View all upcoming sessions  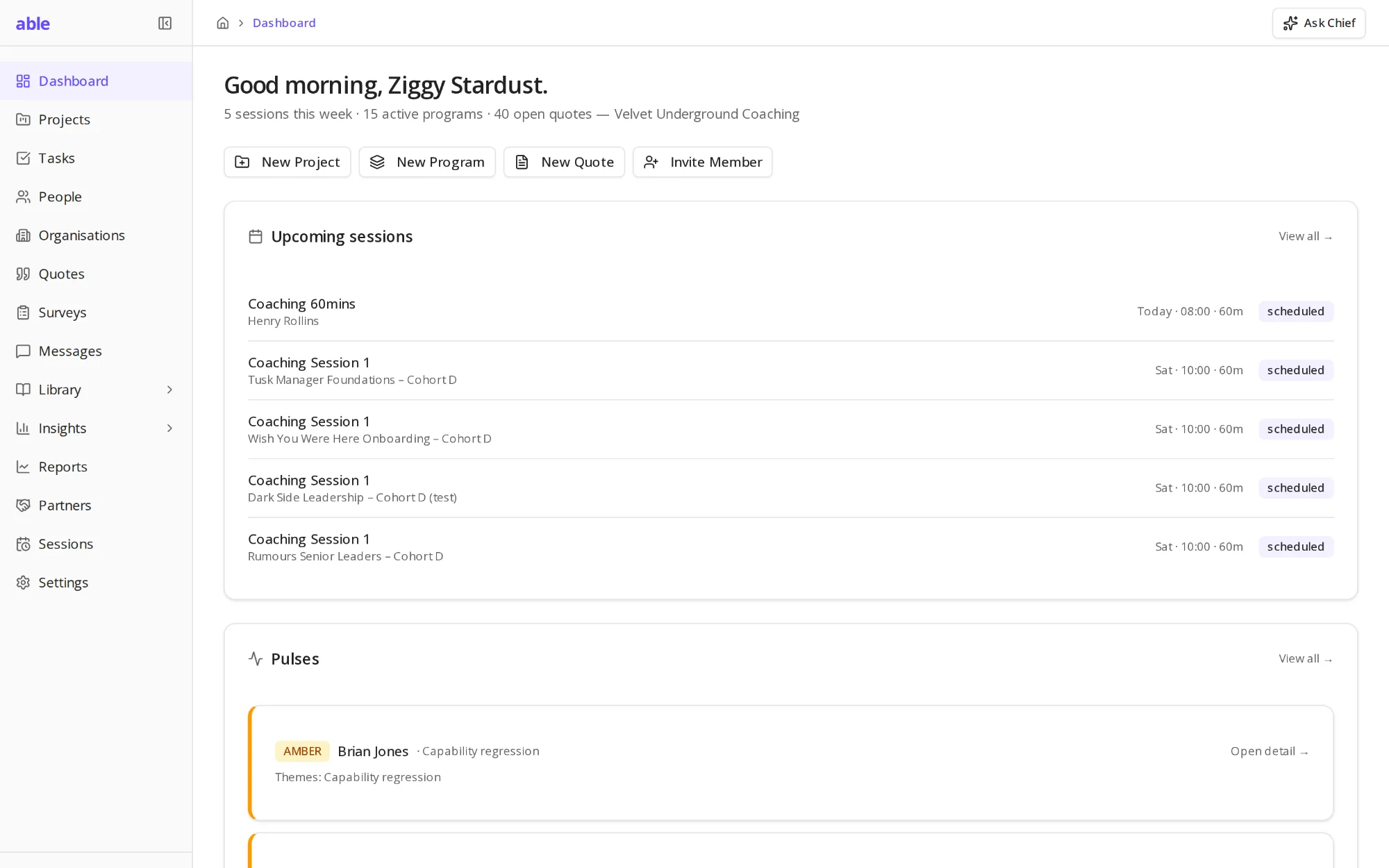pyautogui.click(x=1305, y=236)
